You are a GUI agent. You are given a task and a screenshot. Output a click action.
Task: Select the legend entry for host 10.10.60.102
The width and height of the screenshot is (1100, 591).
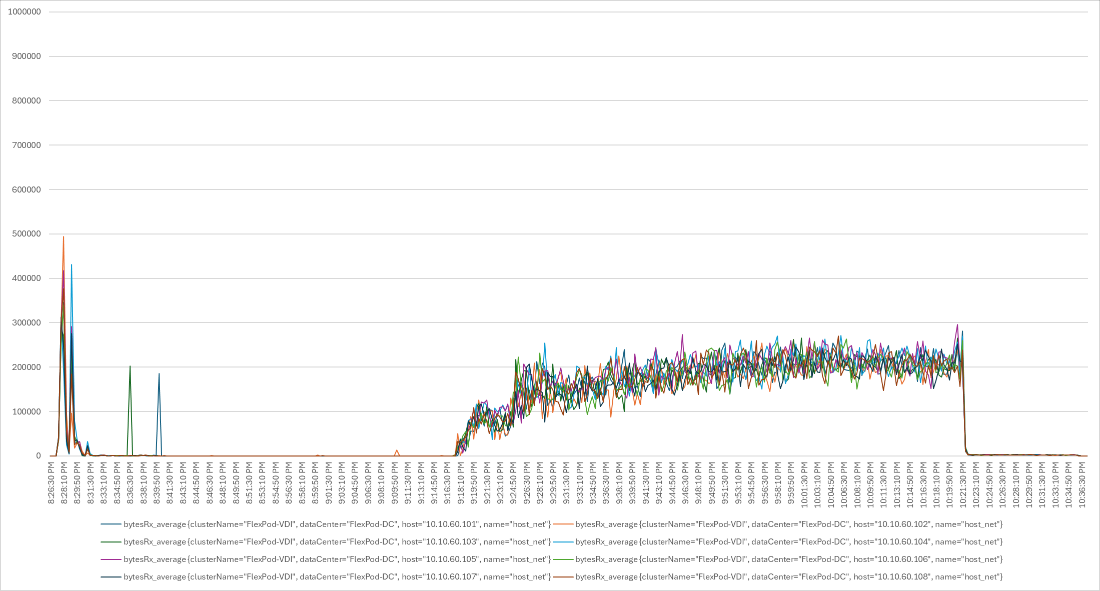(x=777, y=524)
